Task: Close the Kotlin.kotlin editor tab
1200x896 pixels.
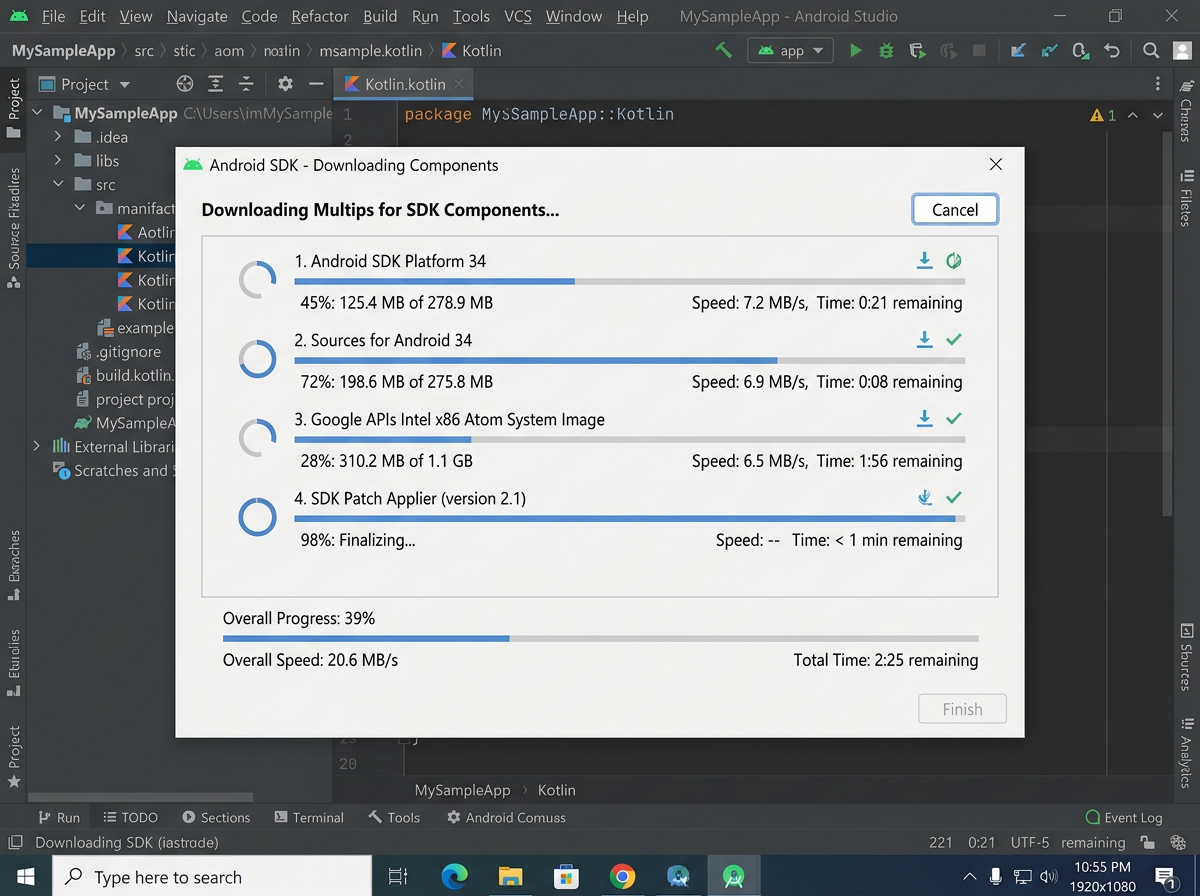Action: point(459,84)
